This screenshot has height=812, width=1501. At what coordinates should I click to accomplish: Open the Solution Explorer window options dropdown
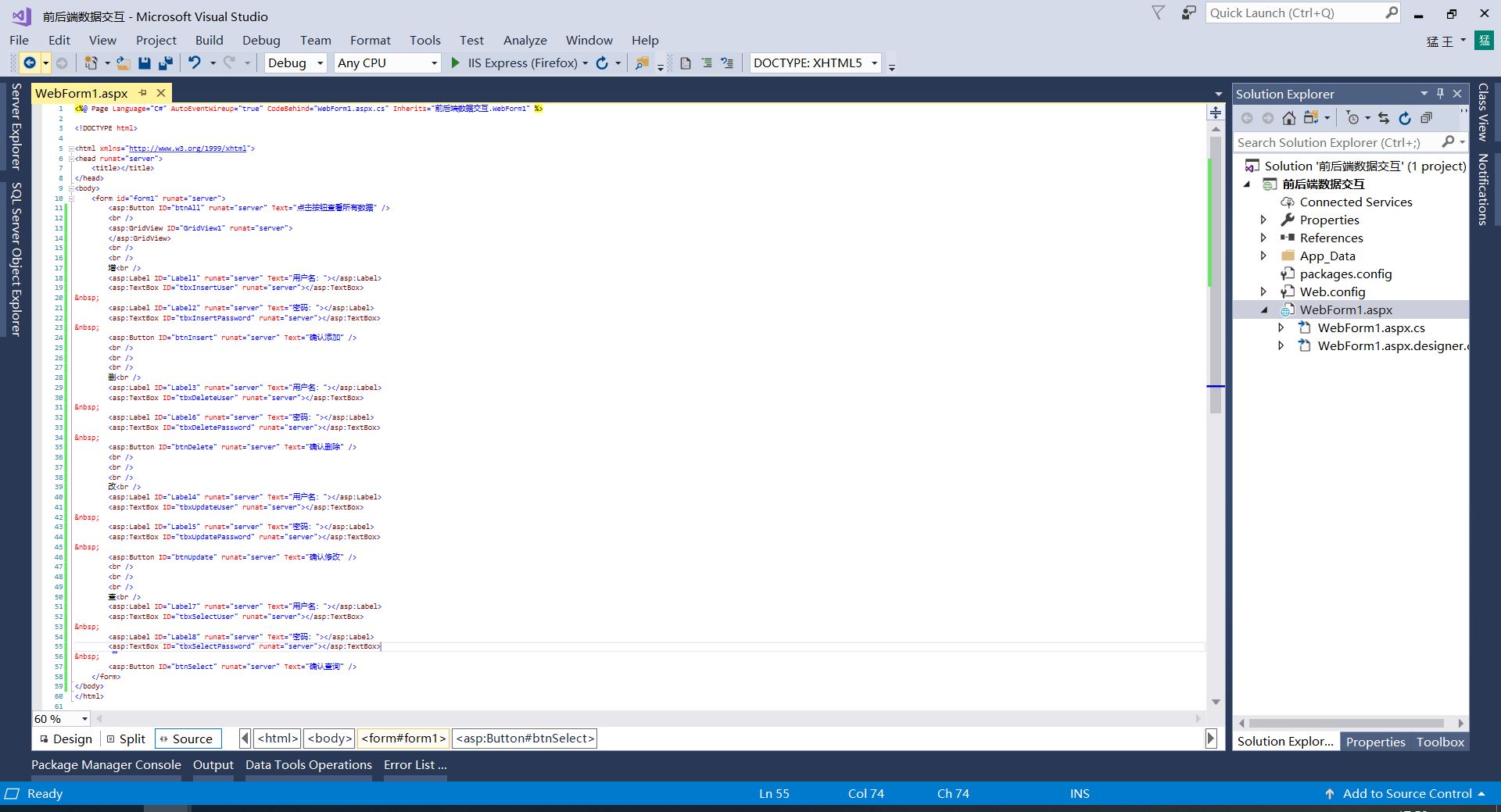[1424, 94]
